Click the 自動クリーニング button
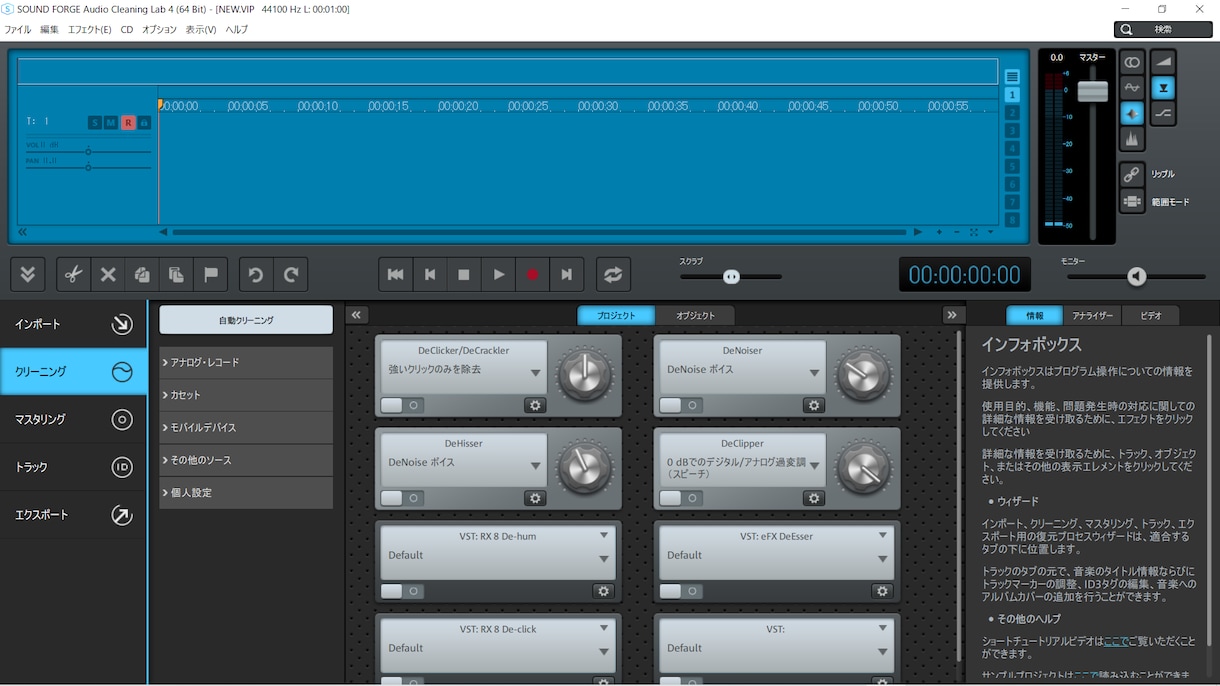The width and height of the screenshot is (1220, 686). tap(246, 320)
